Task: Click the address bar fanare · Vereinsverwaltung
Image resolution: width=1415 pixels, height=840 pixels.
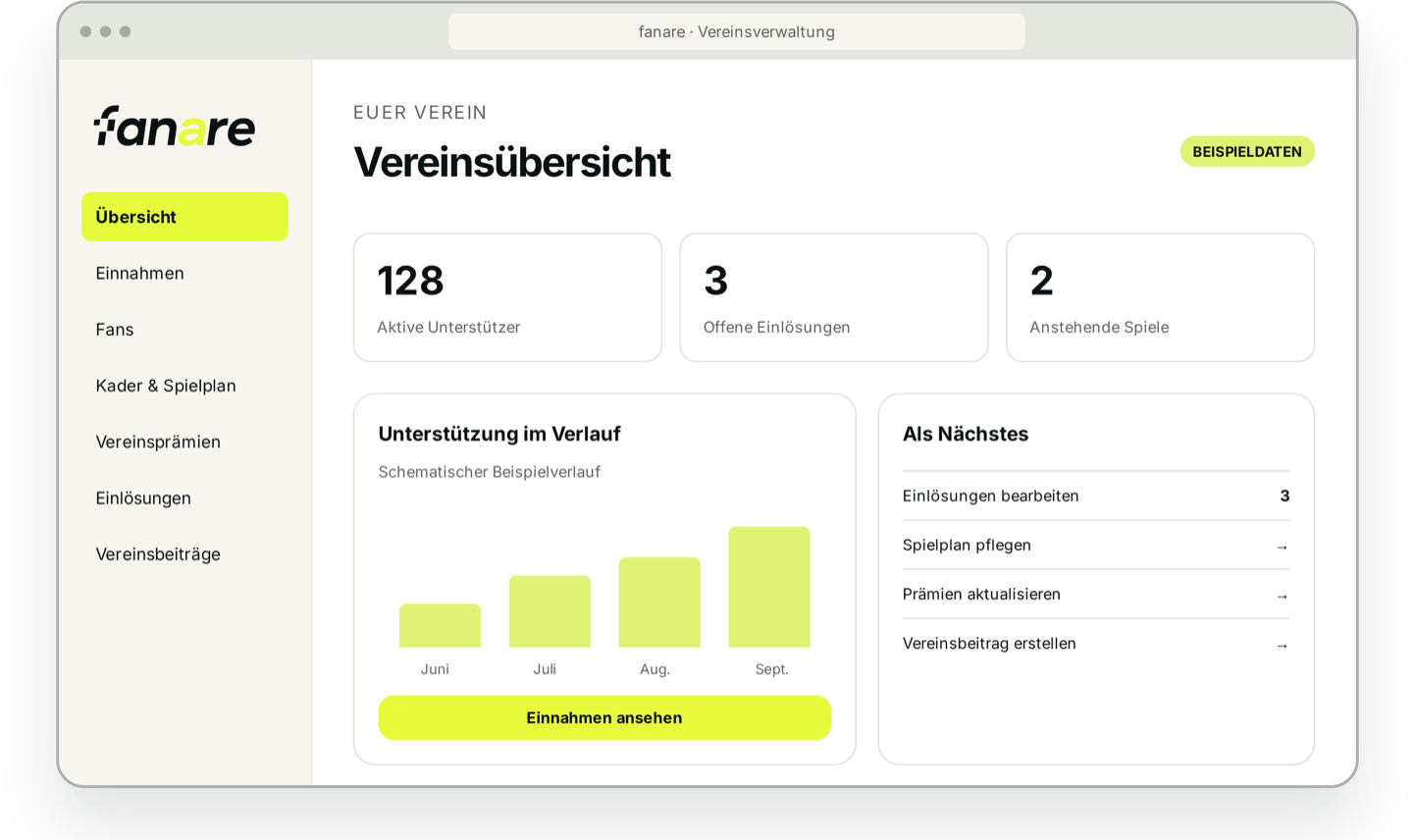Action: [737, 31]
